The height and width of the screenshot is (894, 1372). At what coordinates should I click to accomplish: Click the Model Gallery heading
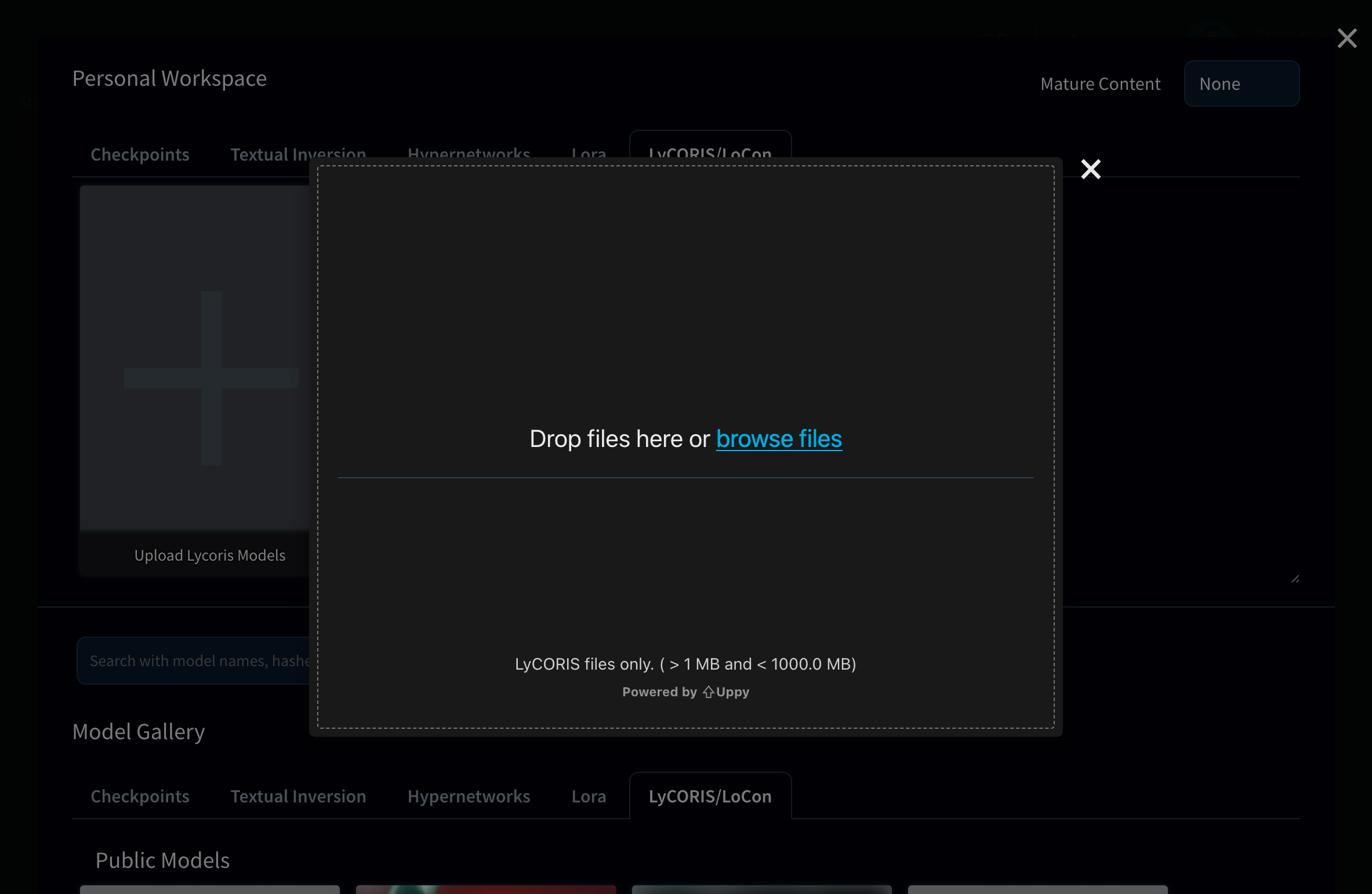pos(139,732)
